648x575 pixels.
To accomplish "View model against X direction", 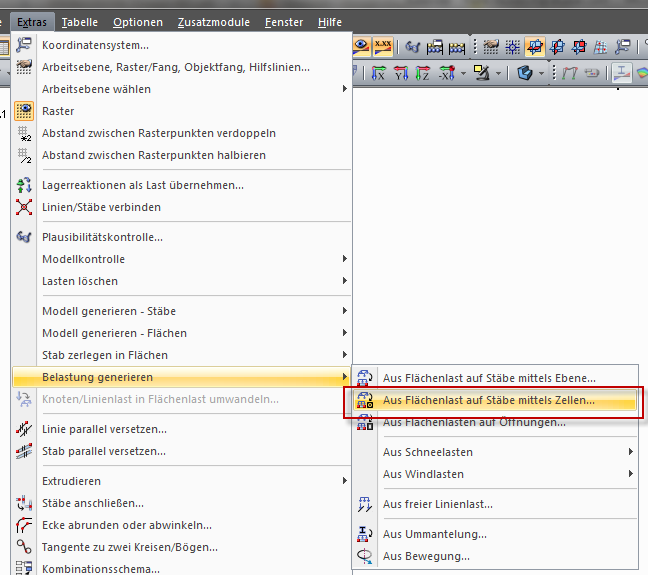I will (447, 73).
